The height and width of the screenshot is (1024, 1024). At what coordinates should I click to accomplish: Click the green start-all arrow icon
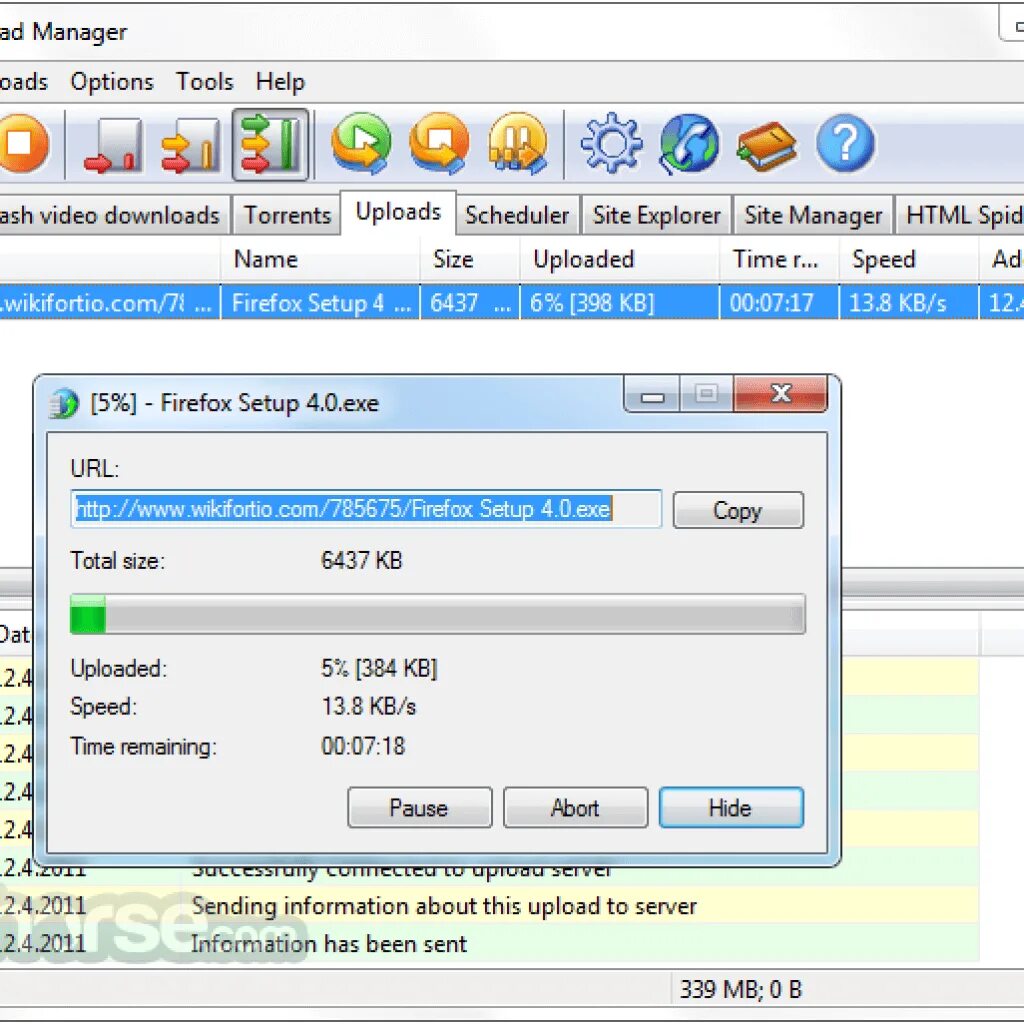pyautogui.click(x=361, y=144)
